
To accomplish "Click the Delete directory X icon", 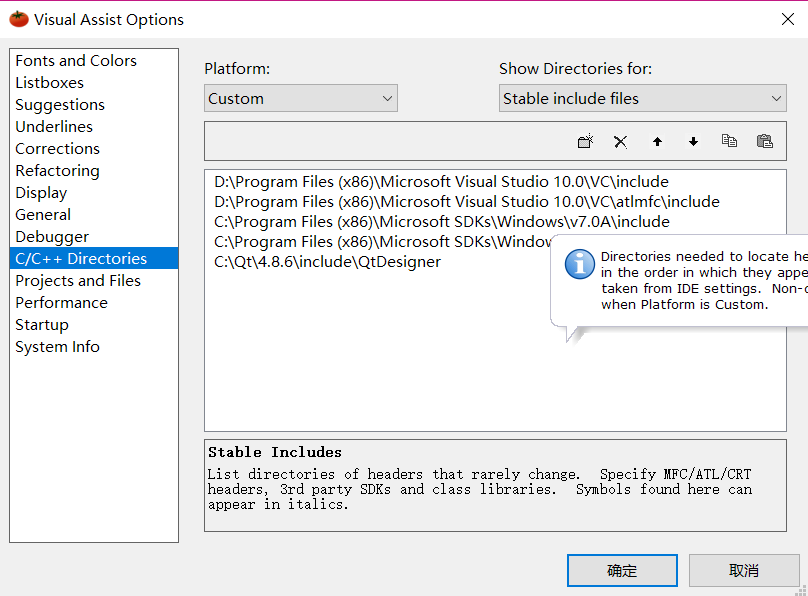I will click(621, 142).
